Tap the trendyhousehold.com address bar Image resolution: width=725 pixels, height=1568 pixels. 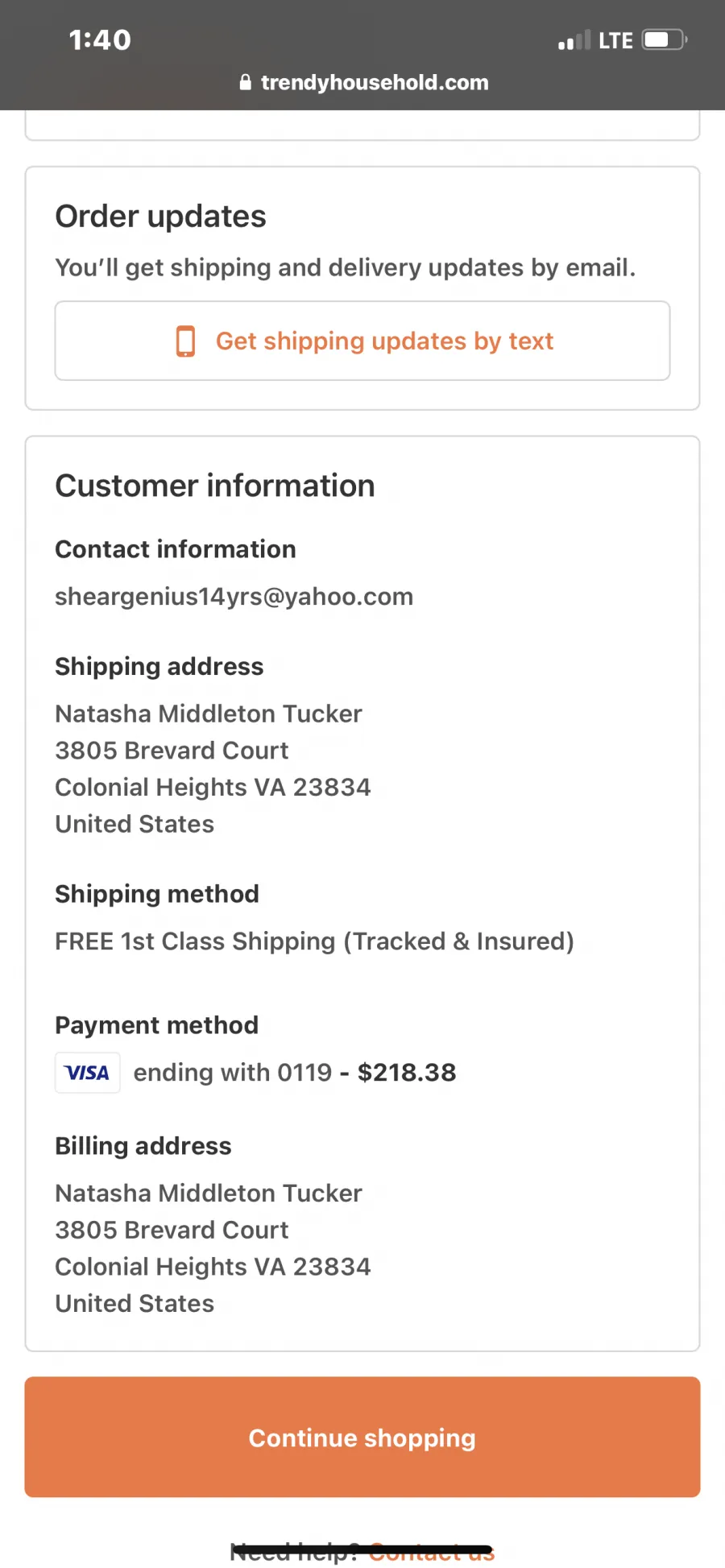(364, 82)
